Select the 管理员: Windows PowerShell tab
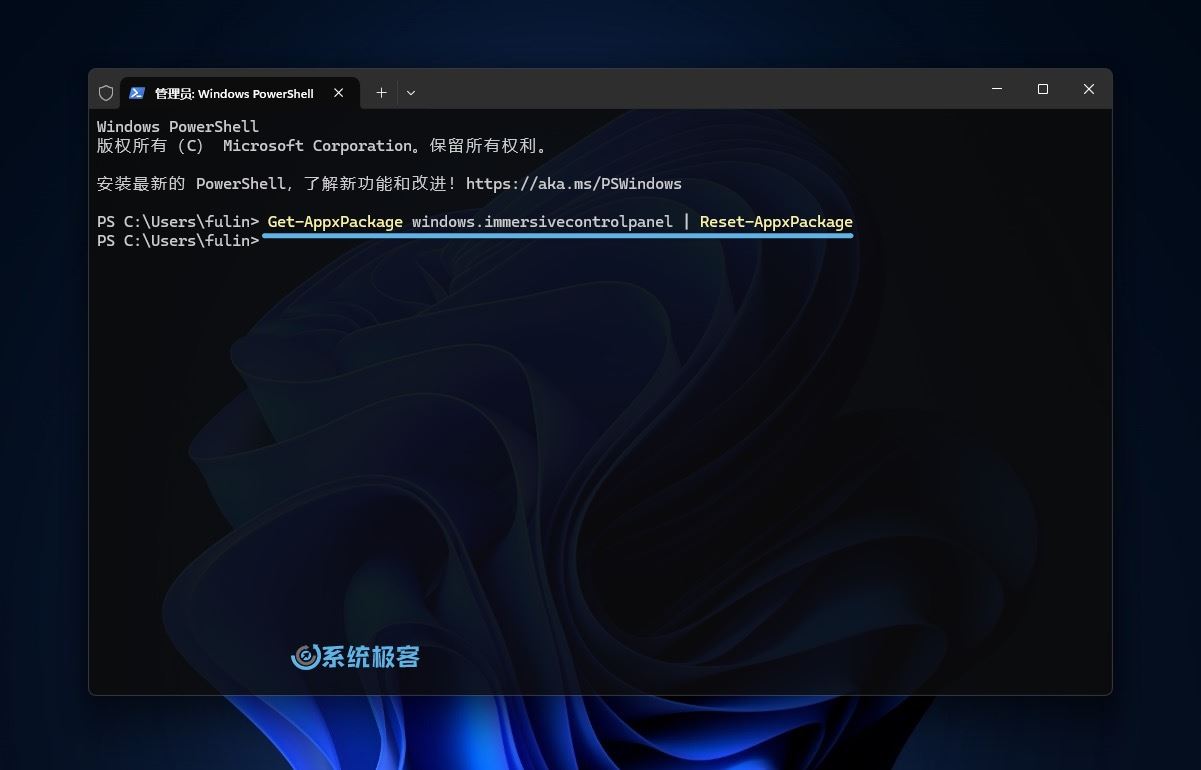 [x=234, y=93]
